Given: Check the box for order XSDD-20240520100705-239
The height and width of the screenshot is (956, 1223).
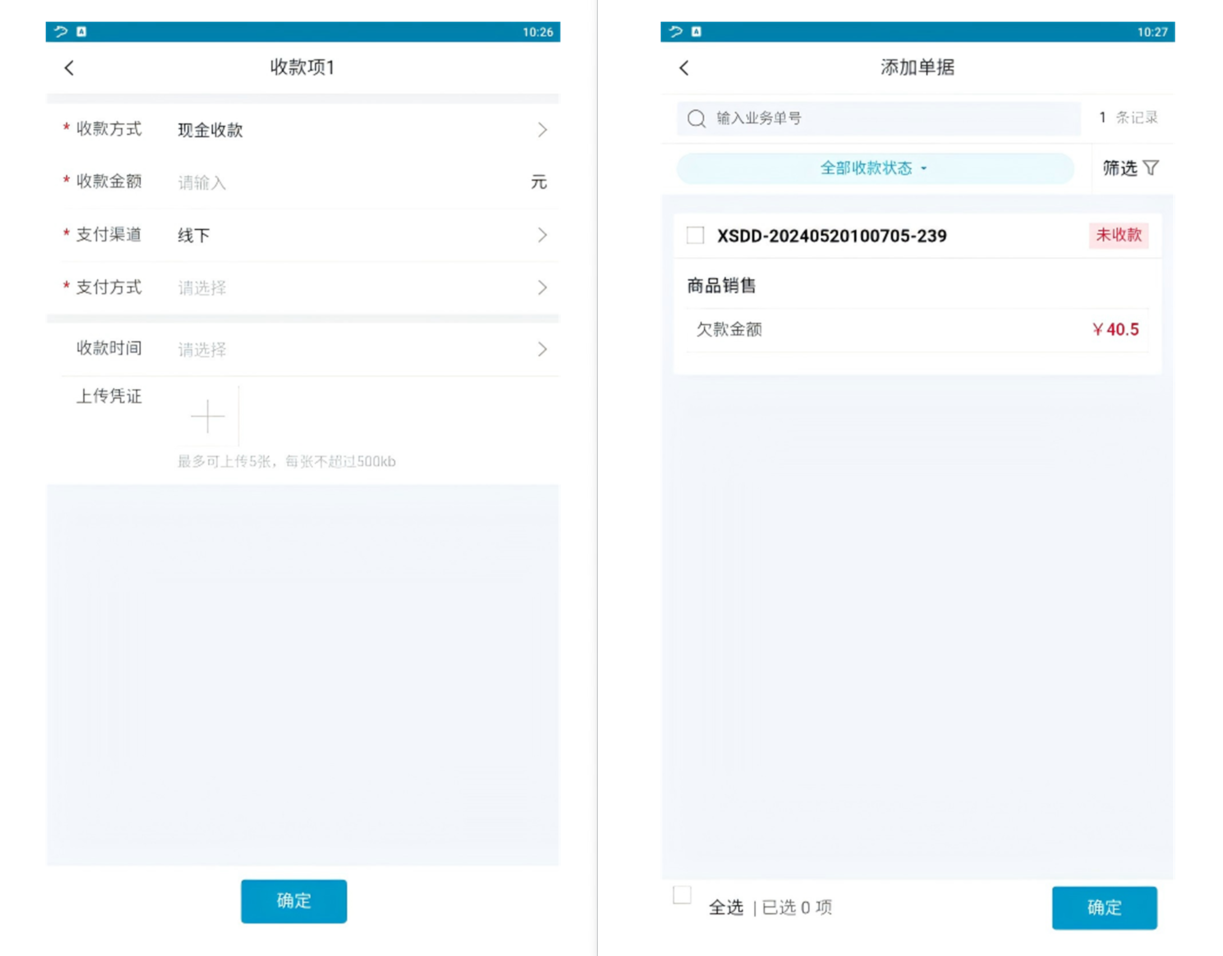Looking at the screenshot, I should pos(695,236).
